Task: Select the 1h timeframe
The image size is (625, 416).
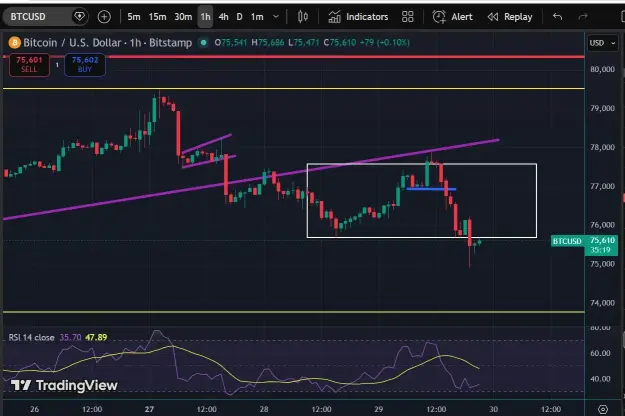Action: [205, 17]
